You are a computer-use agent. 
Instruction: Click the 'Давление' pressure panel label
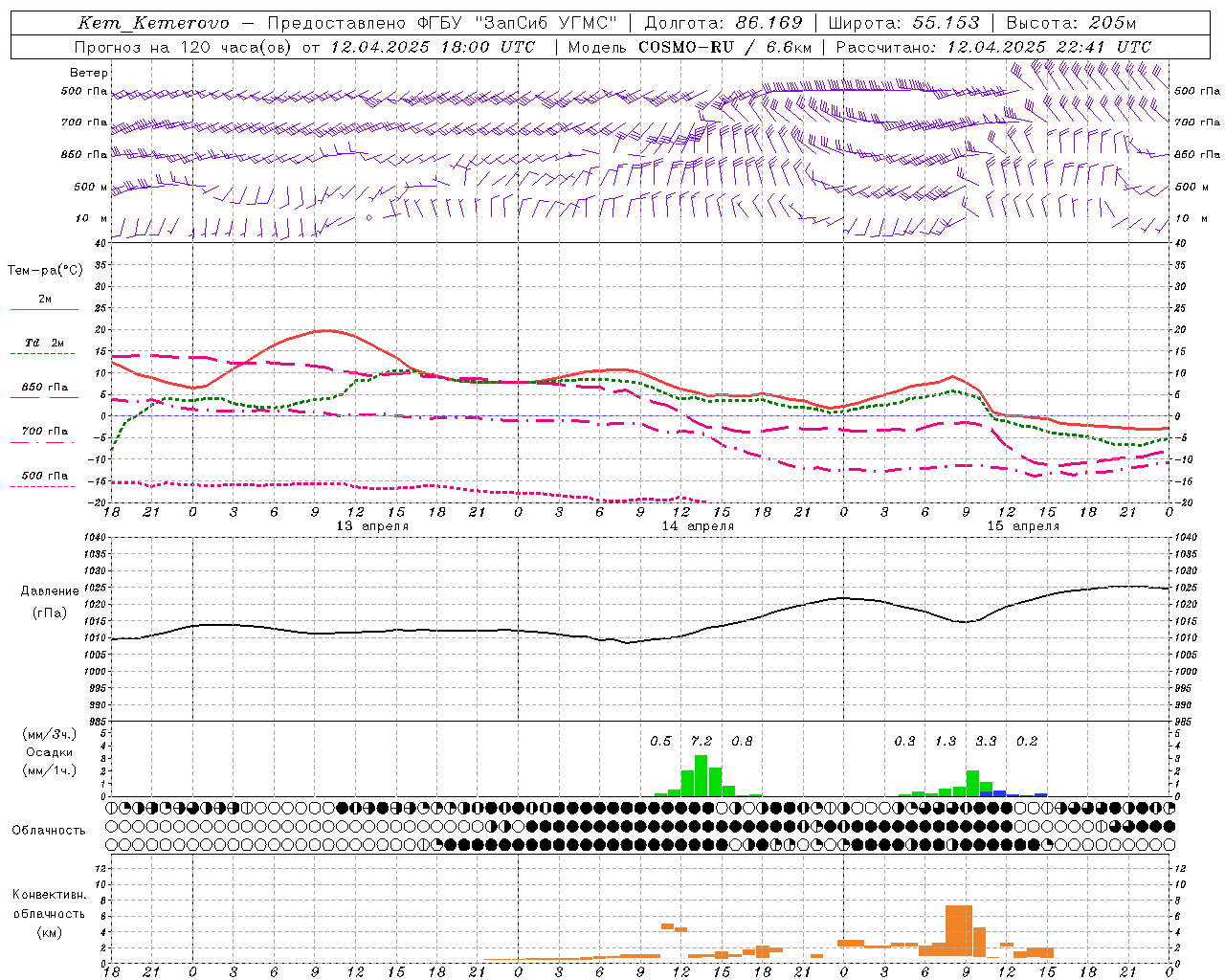click(x=50, y=590)
